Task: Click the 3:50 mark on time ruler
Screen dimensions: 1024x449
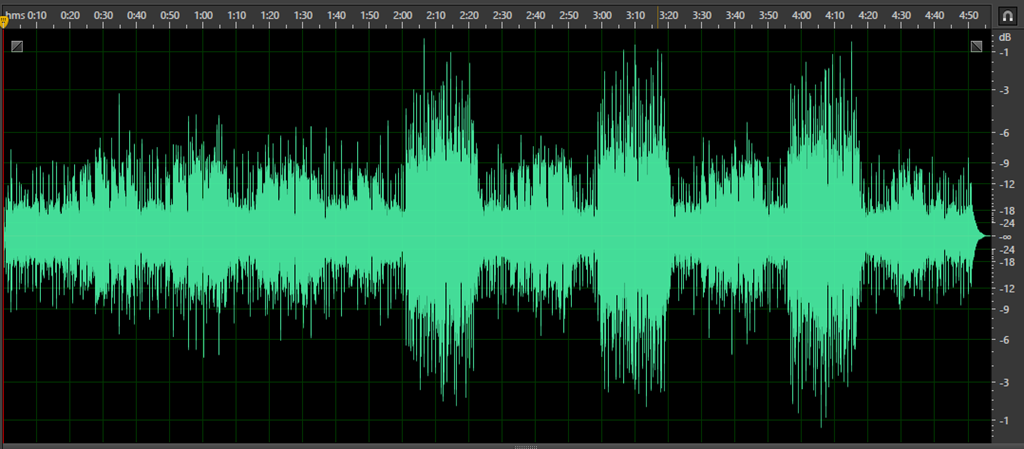Action: [x=769, y=14]
